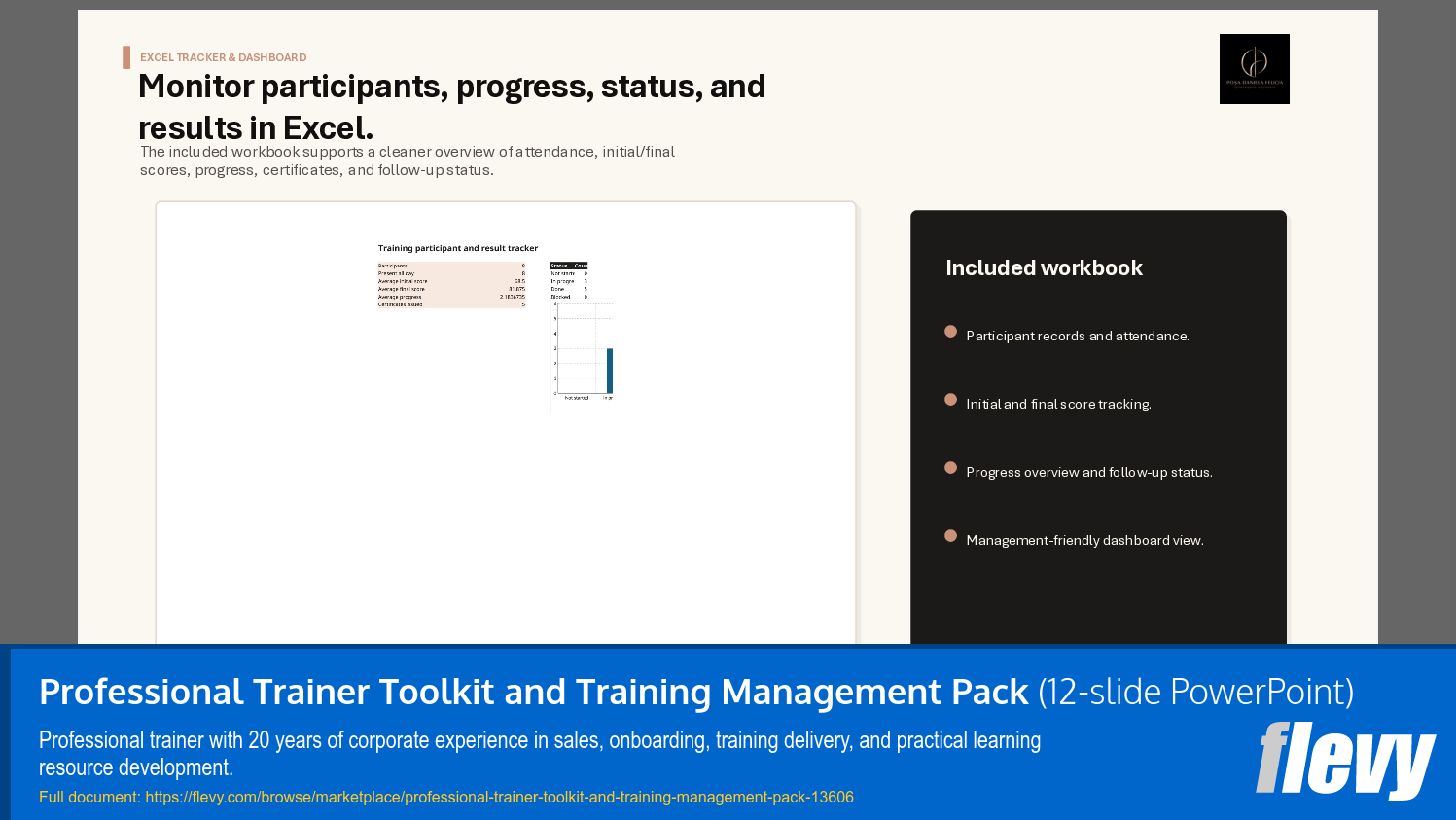Viewport: 1456px width, 820px height.
Task: Select 'Professional Trainer Toolkit and Training Management Pack' title
Action: pyautogui.click(x=533, y=692)
